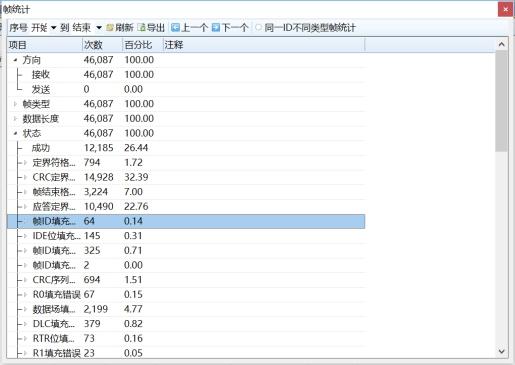Select the 帧ID填充... row with count 64
The image size is (515, 365).
tap(186, 221)
